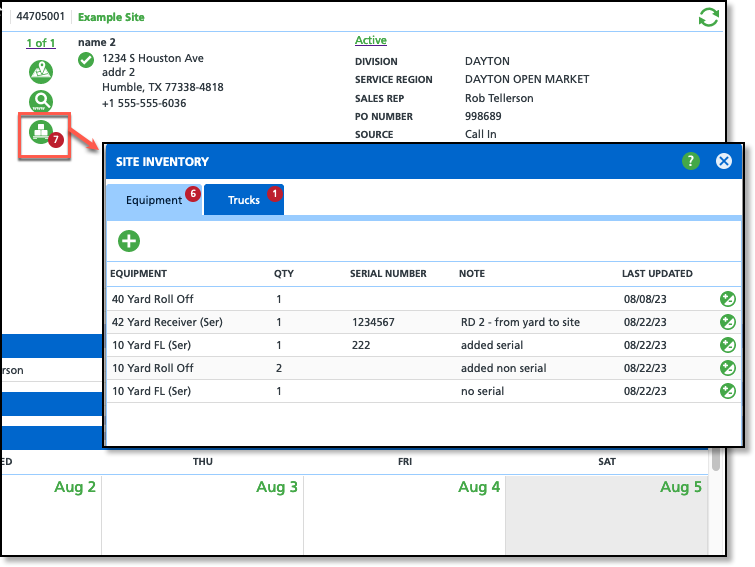Open Site Inventory help question icon

690,161
